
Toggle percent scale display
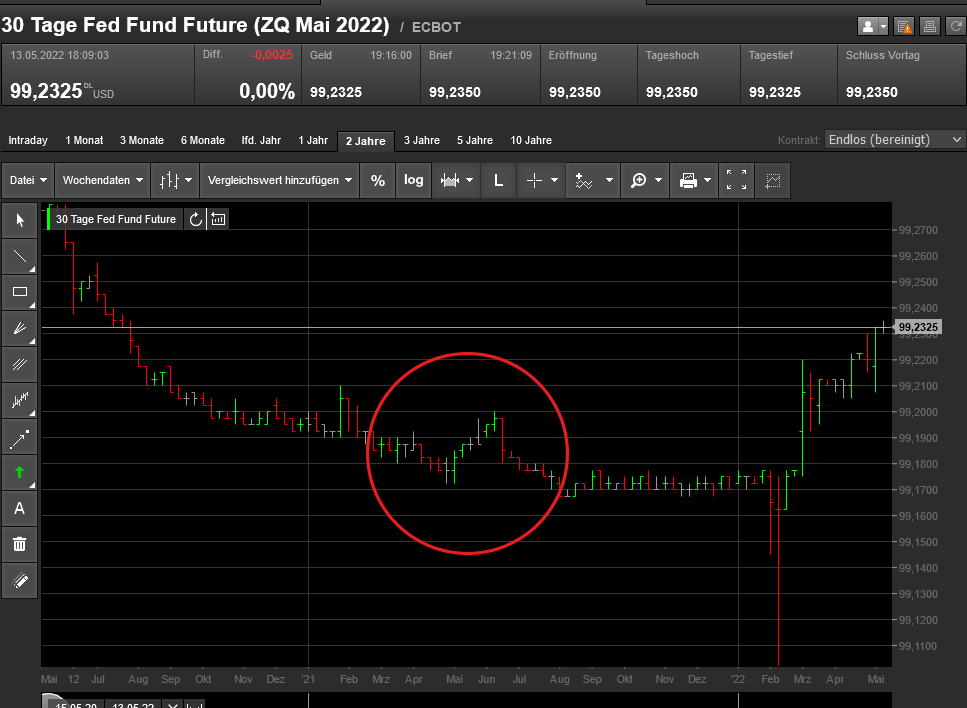point(377,181)
